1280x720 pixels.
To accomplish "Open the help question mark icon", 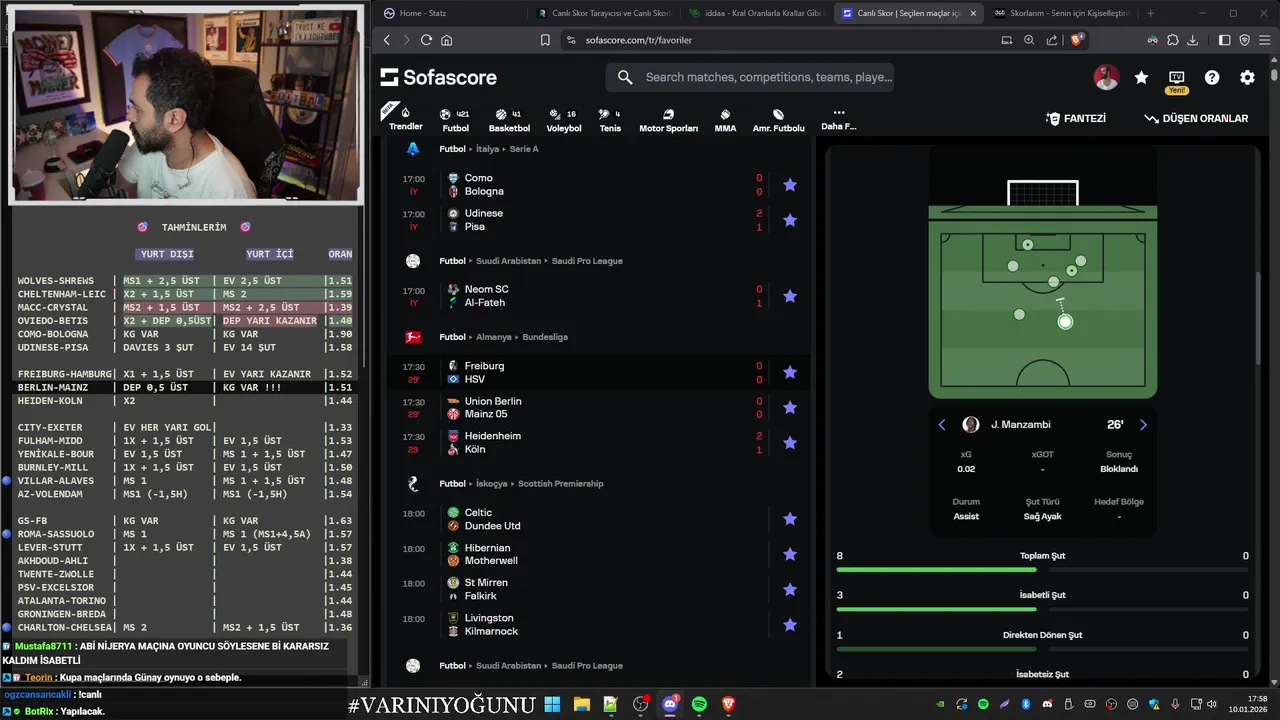I will (x=1212, y=77).
